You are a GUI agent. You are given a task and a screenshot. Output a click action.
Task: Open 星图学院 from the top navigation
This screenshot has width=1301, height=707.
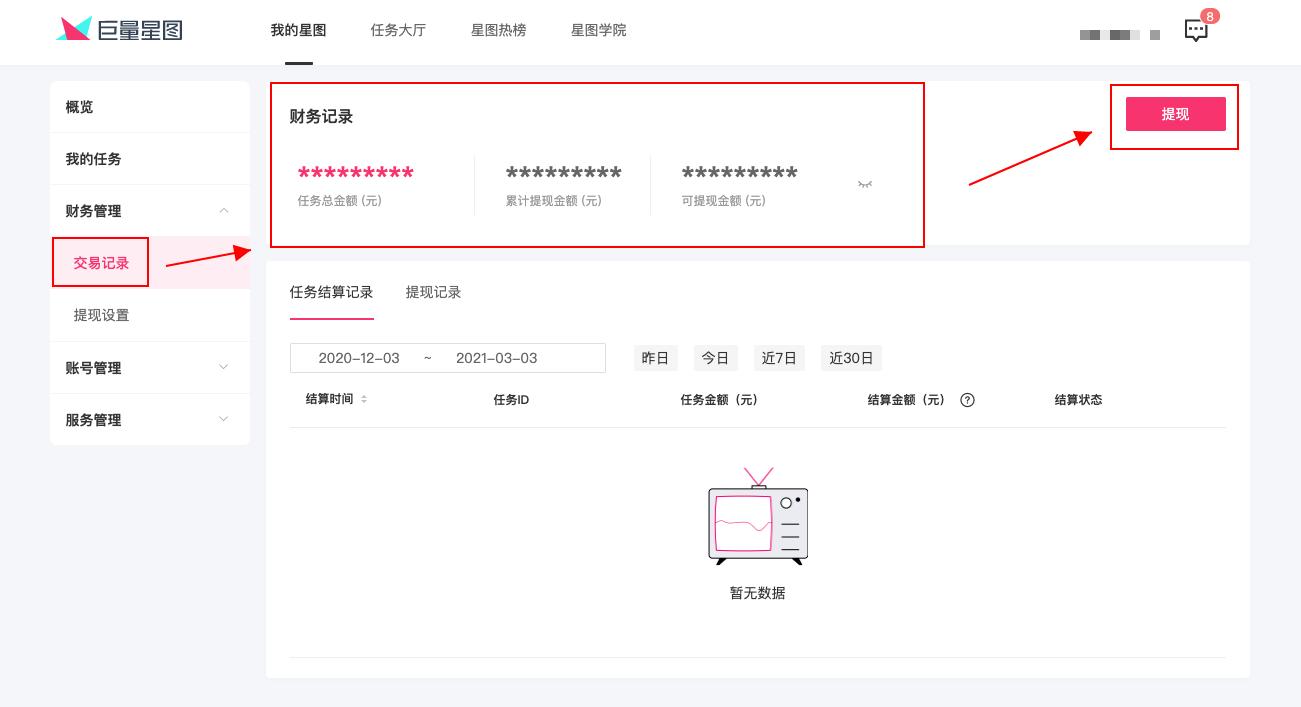(x=598, y=30)
